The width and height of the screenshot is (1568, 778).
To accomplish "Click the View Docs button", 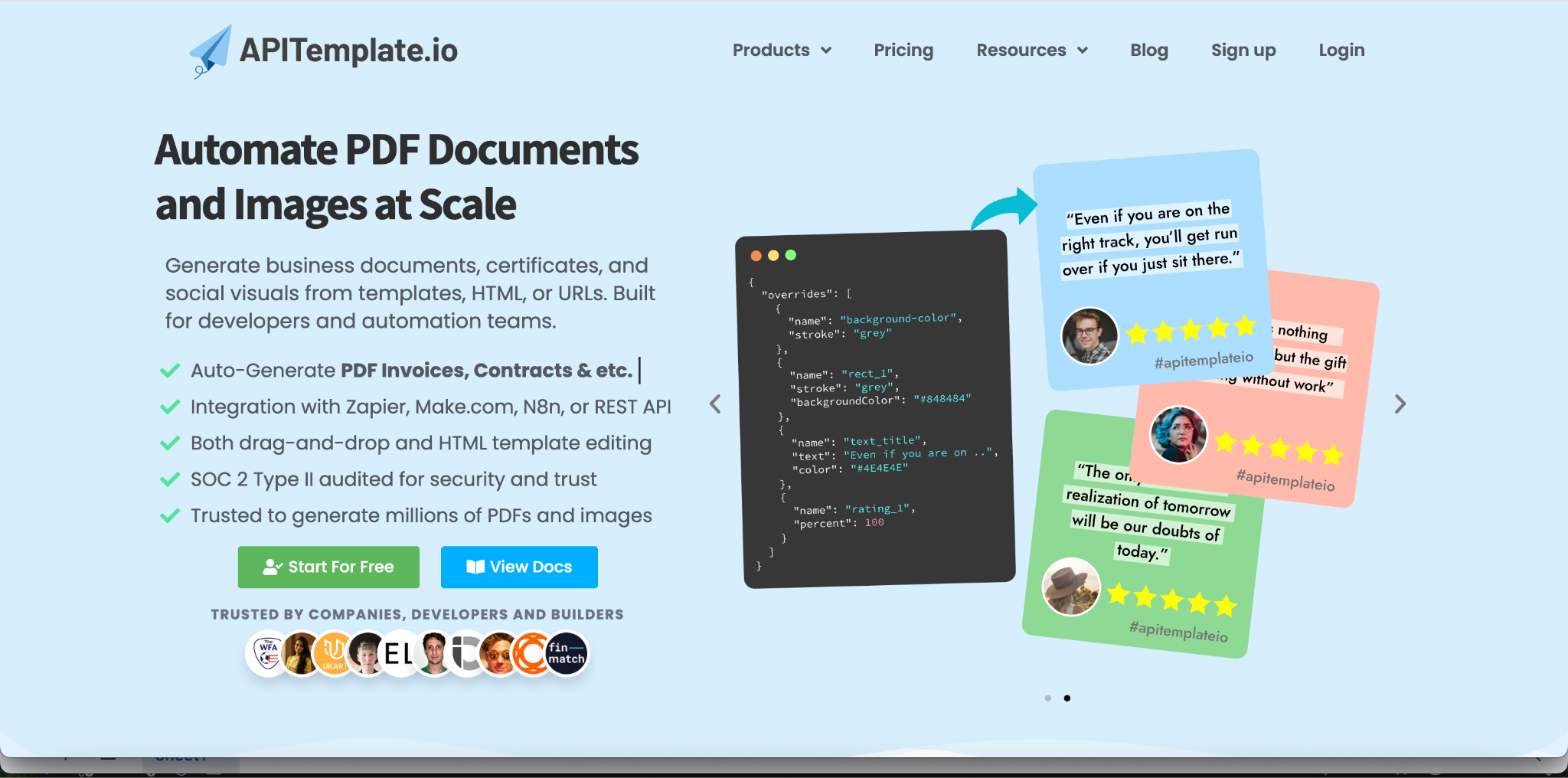I will tap(519, 567).
